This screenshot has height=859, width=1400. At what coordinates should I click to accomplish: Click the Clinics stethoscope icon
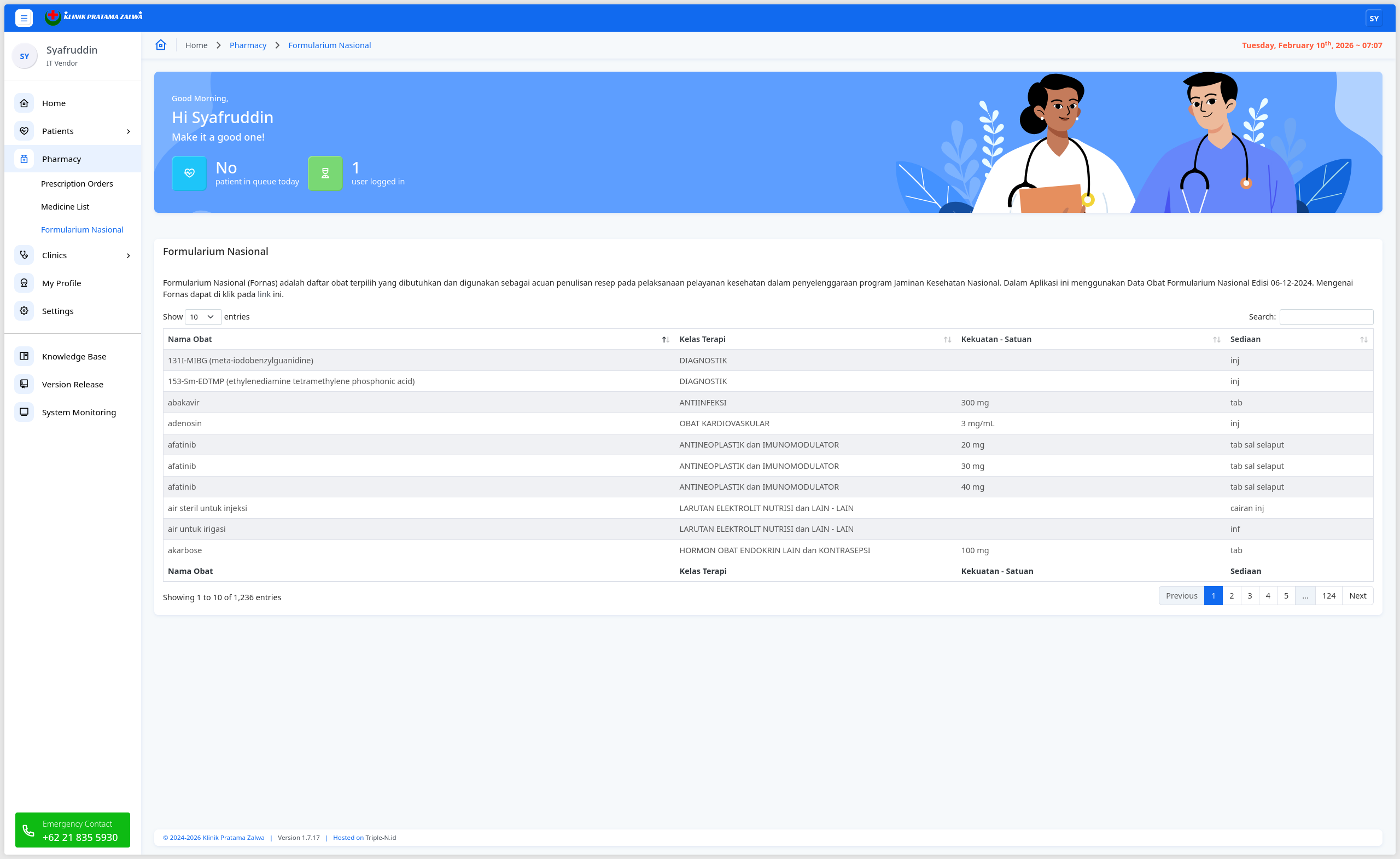(24, 254)
